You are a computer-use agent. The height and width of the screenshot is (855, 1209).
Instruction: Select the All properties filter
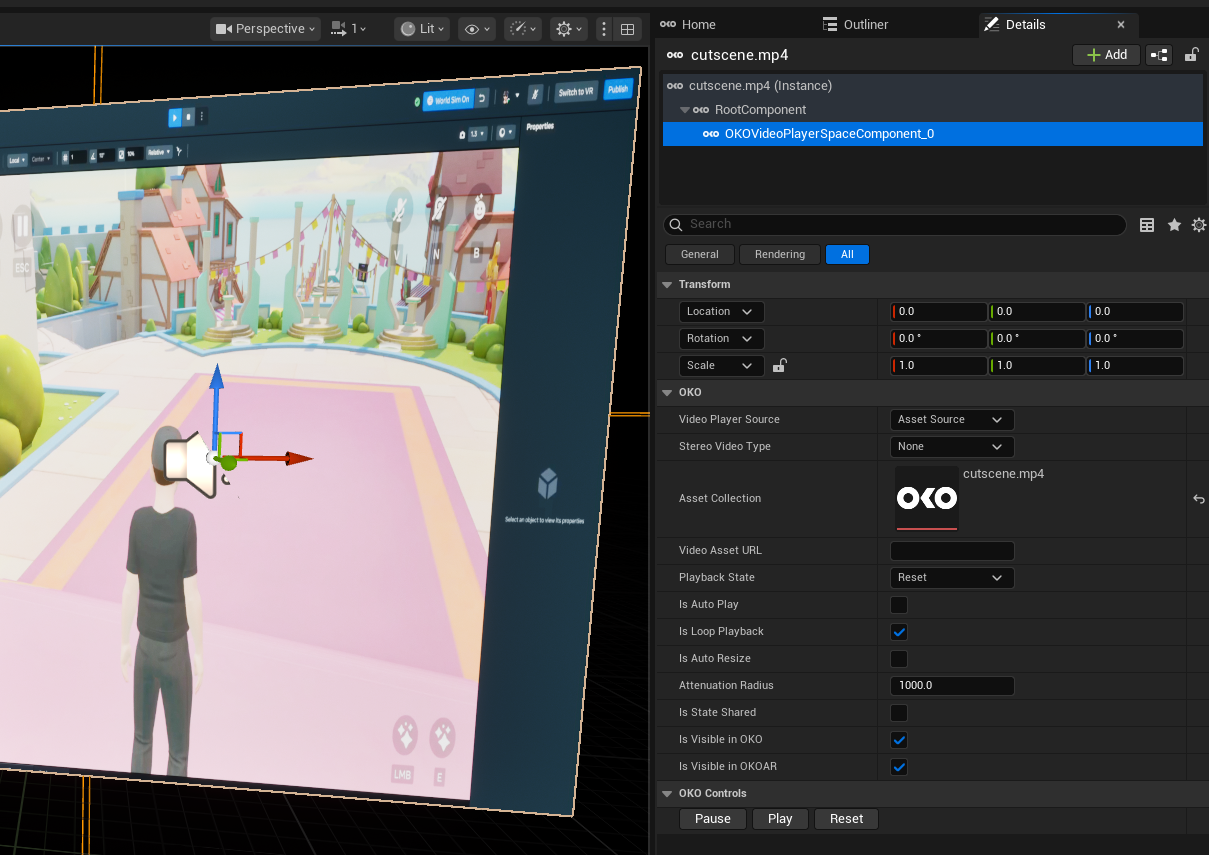[847, 255]
